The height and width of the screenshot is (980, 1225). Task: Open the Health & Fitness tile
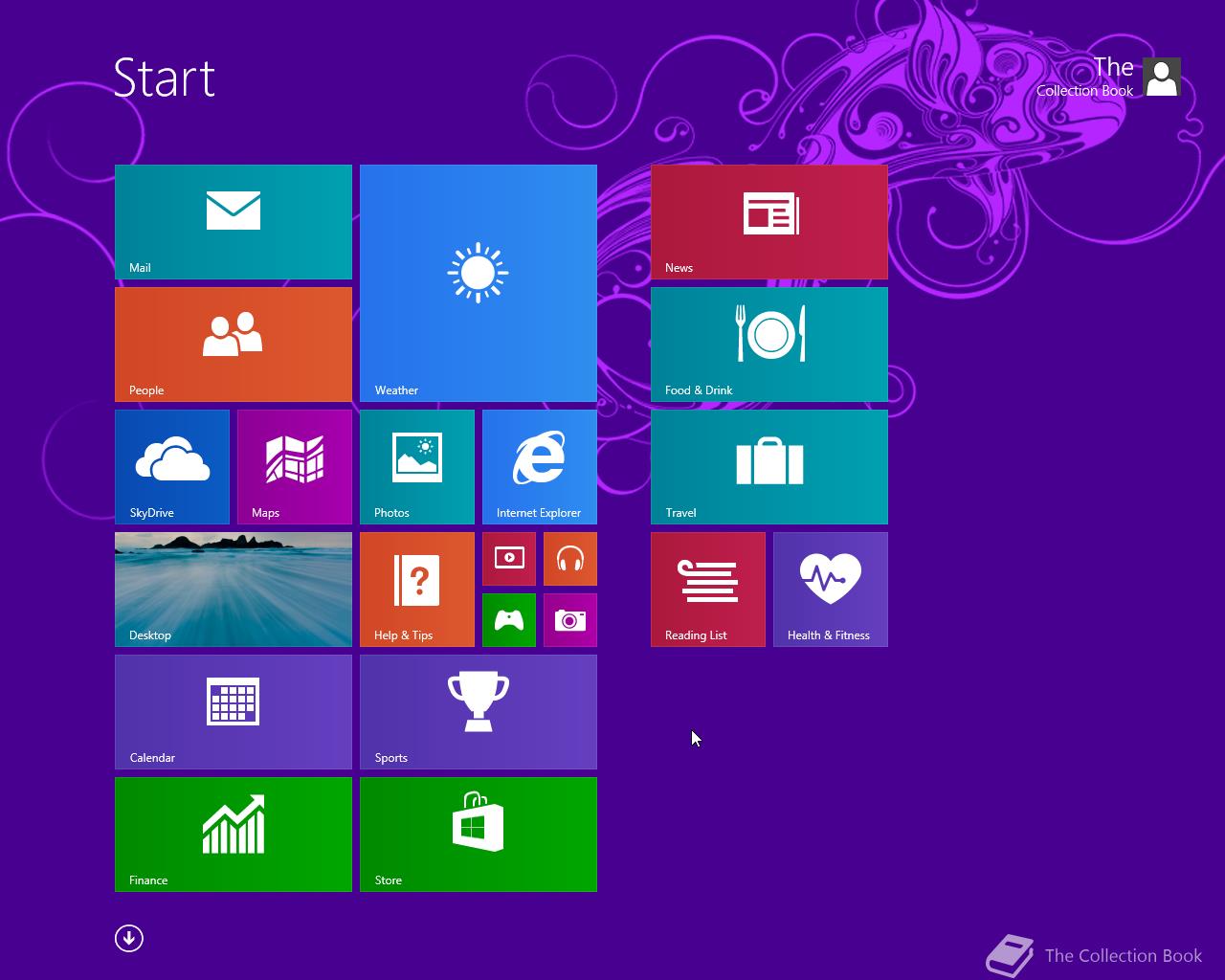coord(831,590)
